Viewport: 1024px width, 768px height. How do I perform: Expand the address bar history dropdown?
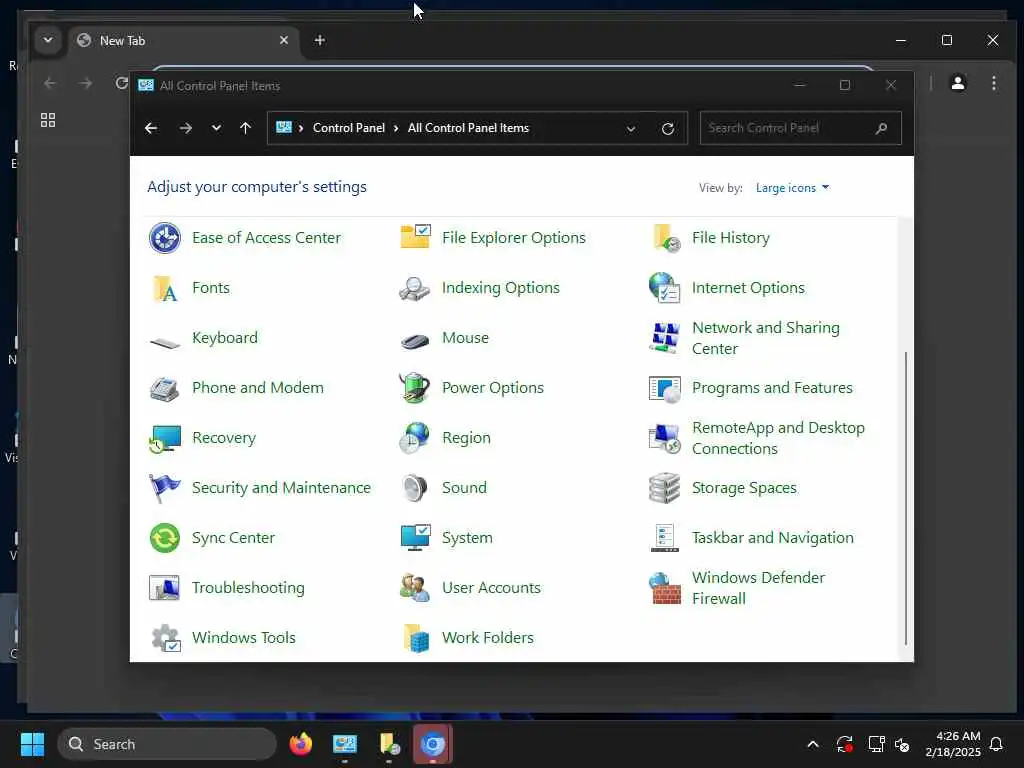(x=631, y=129)
